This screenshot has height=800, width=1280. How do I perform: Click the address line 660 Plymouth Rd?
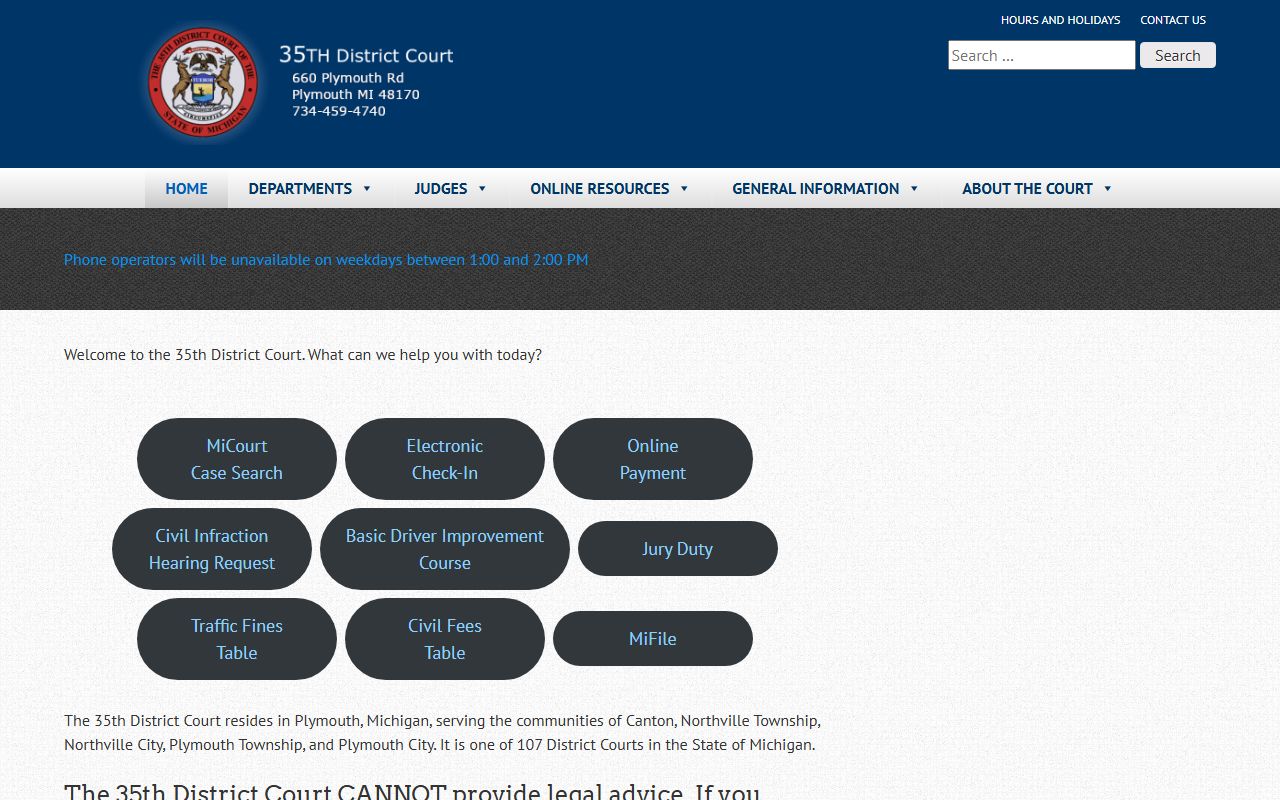(348, 78)
